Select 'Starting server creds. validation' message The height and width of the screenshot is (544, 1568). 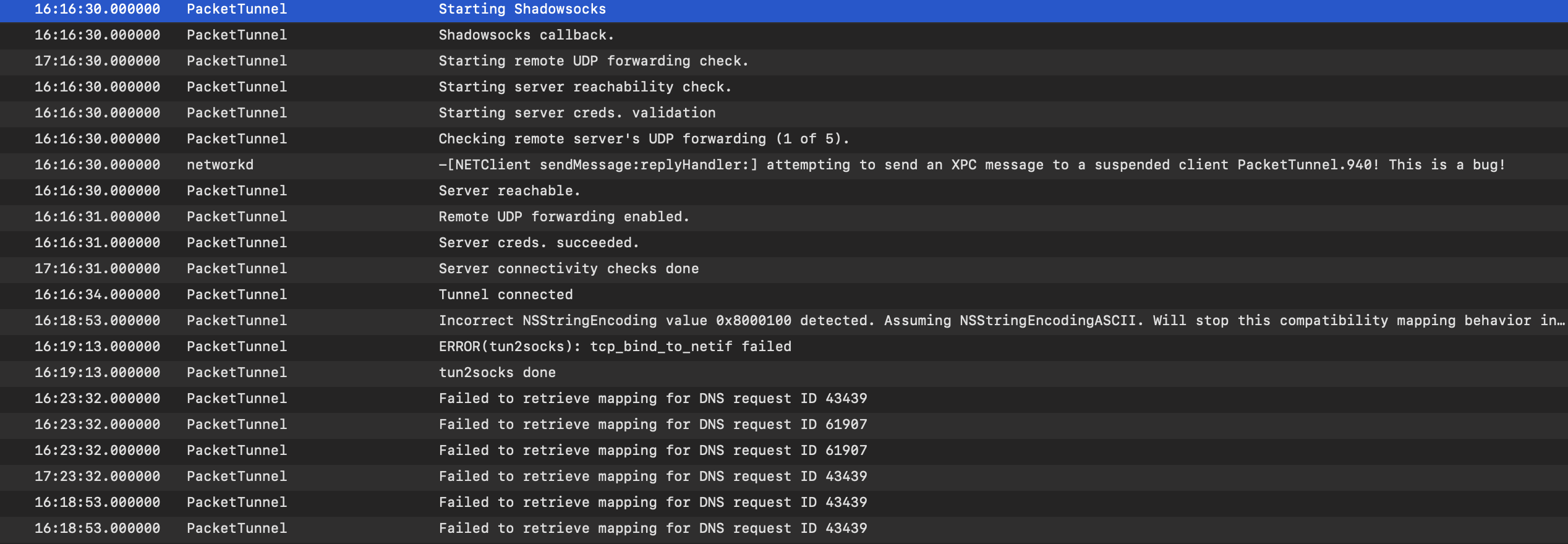click(x=577, y=113)
